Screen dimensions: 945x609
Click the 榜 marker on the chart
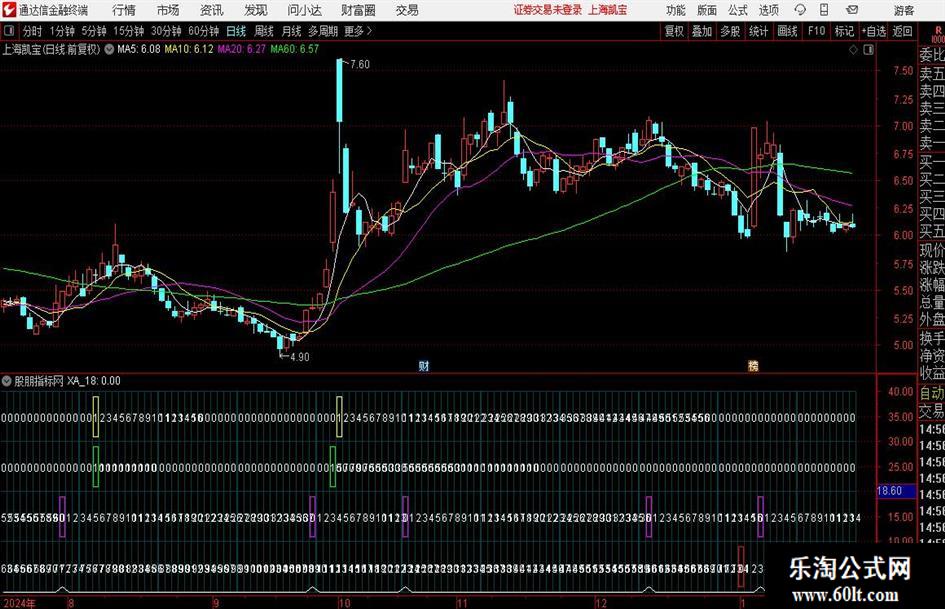click(753, 365)
